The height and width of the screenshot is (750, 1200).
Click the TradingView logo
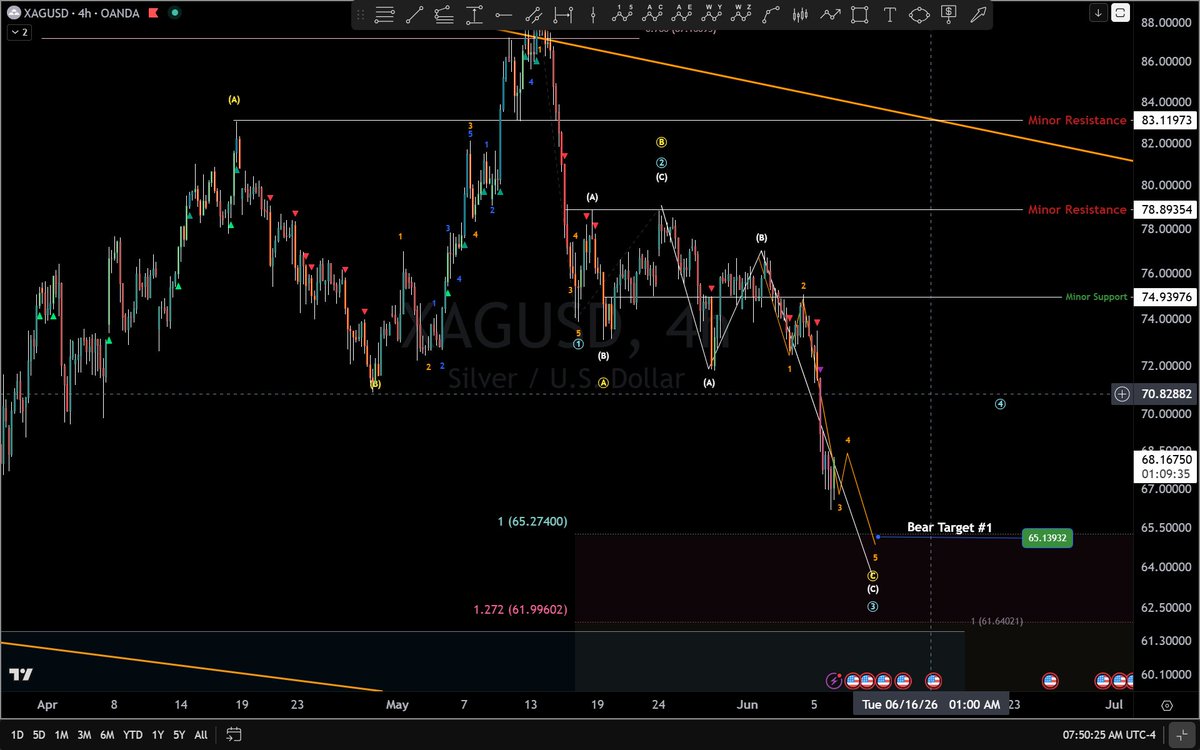[x=19, y=675]
